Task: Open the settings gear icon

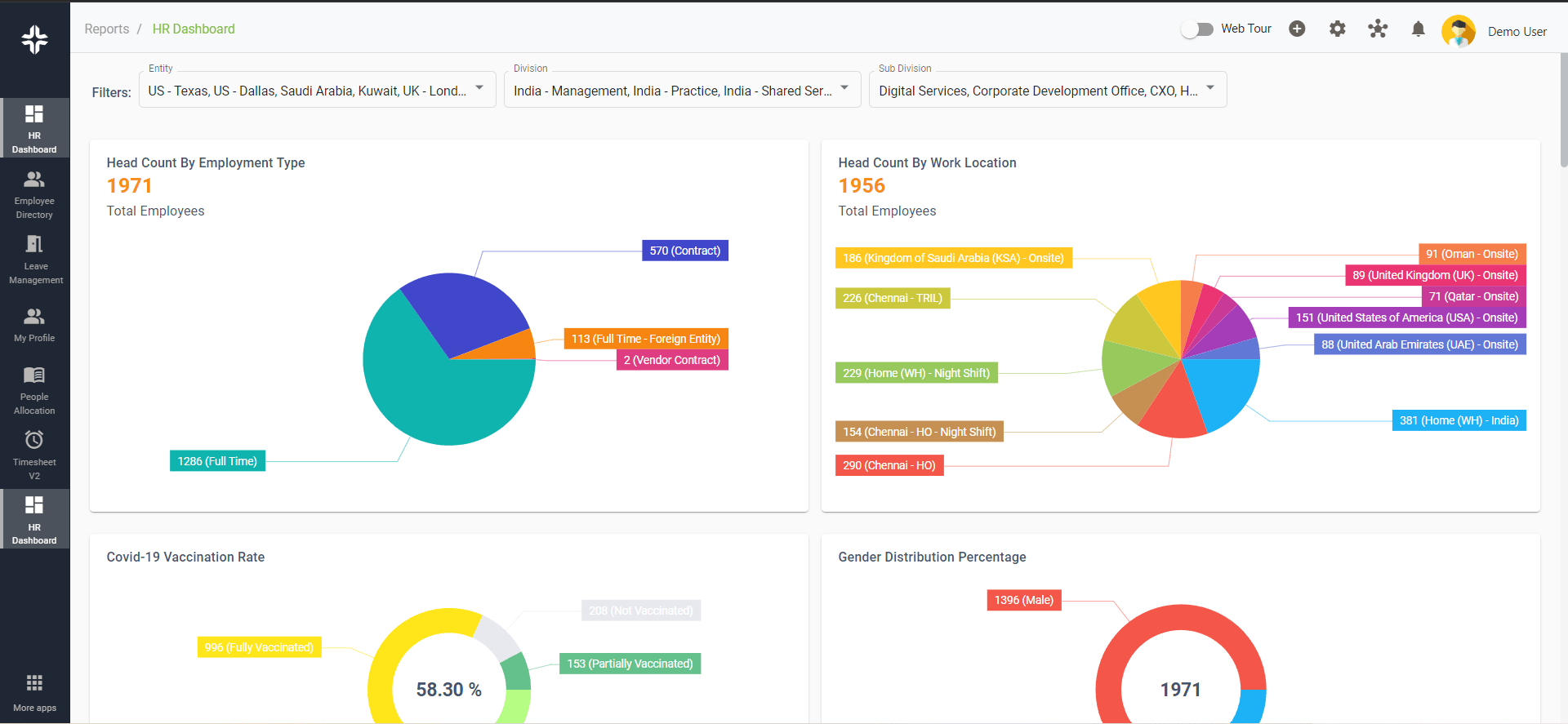Action: [x=1337, y=29]
